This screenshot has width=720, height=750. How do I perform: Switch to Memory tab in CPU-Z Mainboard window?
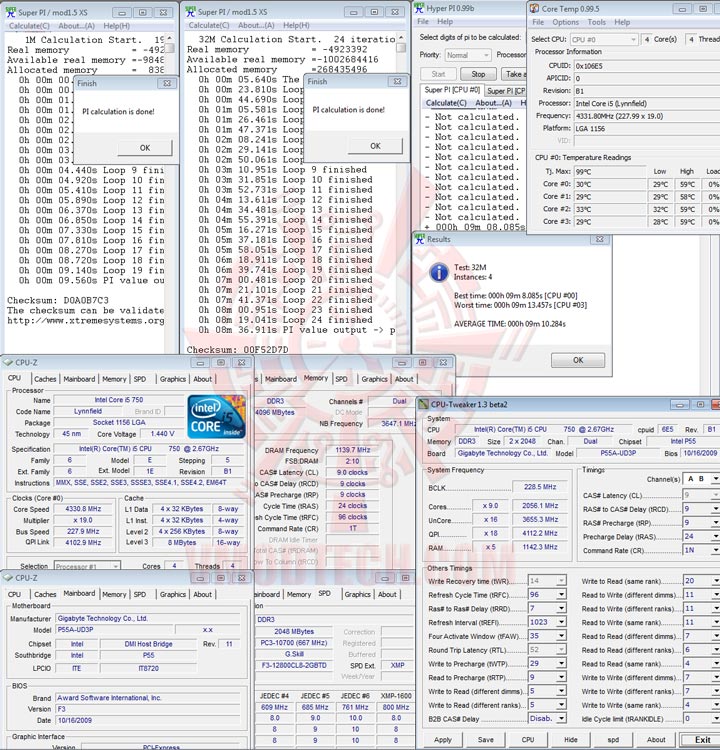coord(114,594)
